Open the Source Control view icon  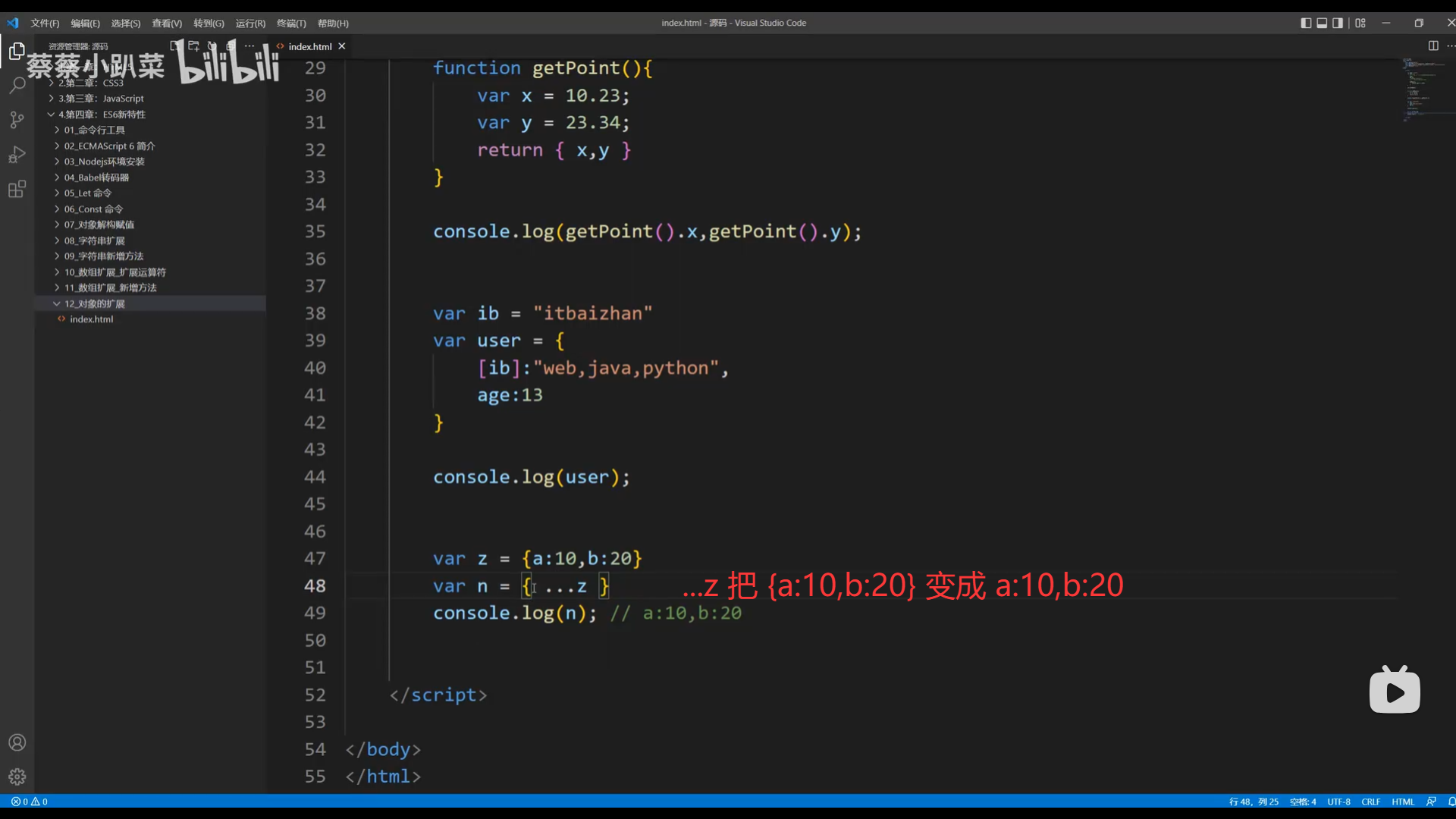click(17, 120)
